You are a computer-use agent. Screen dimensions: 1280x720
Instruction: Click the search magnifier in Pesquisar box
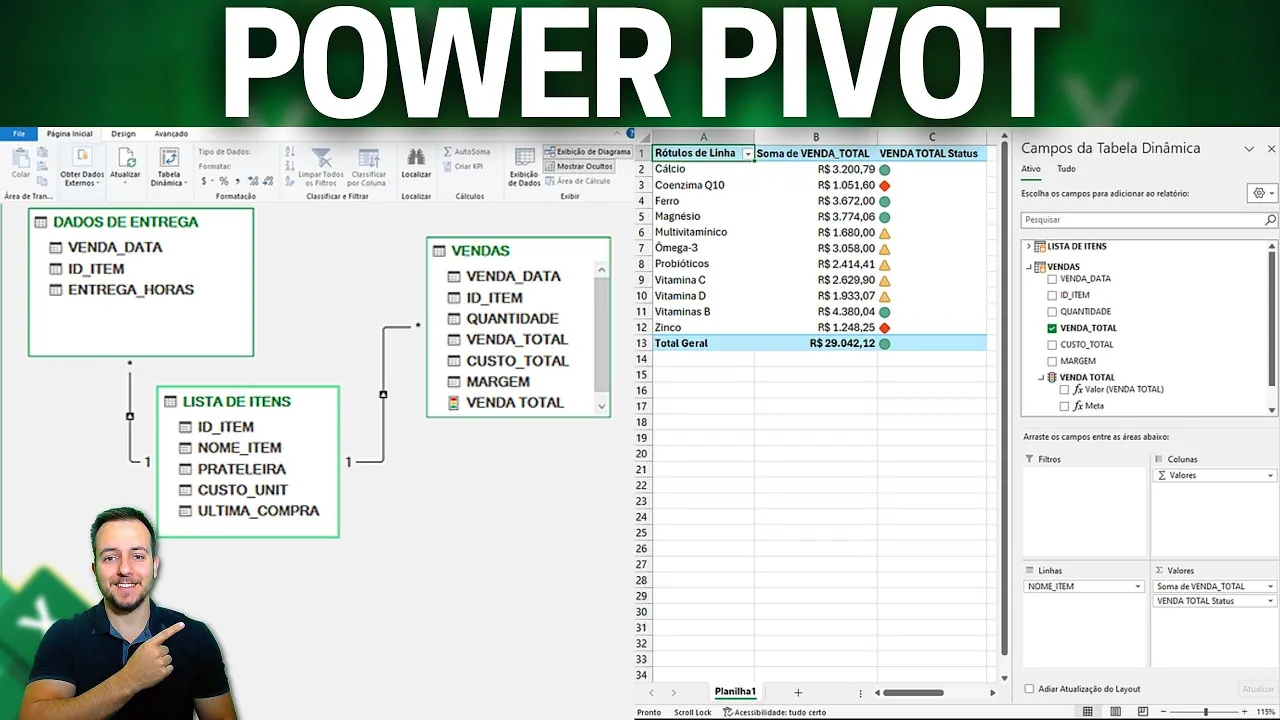[1270, 219]
